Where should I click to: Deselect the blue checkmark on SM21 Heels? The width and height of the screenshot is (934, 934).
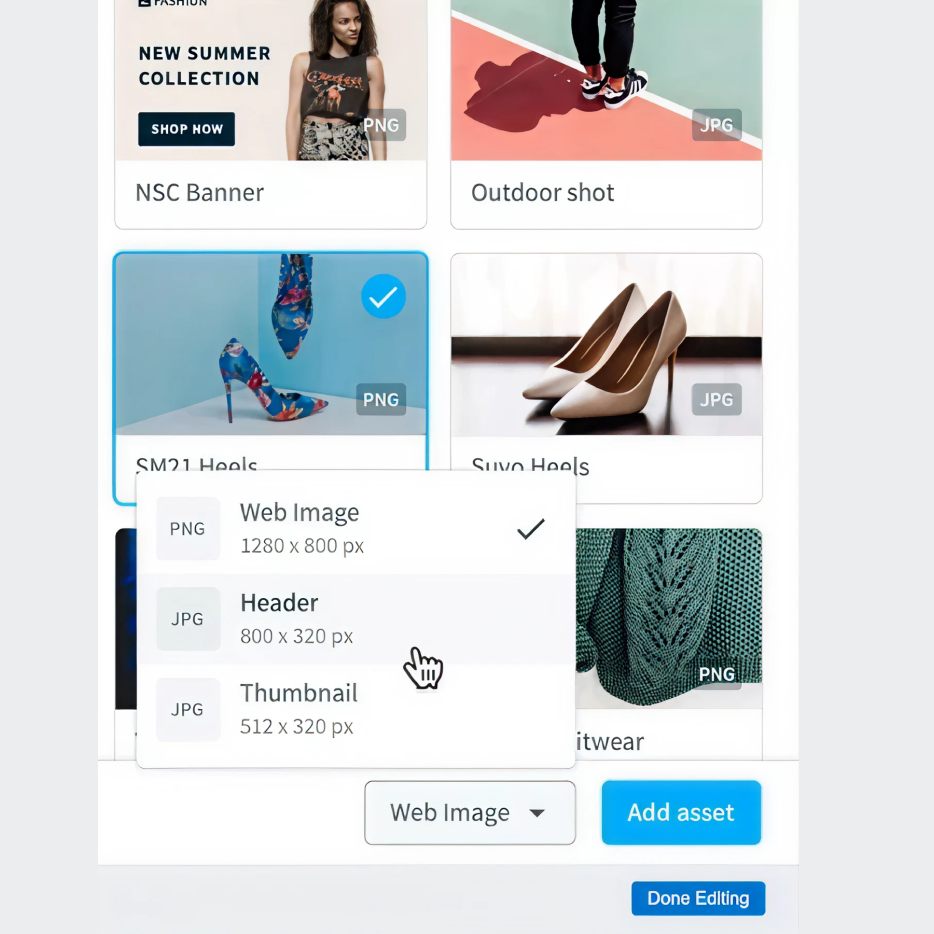tap(383, 296)
